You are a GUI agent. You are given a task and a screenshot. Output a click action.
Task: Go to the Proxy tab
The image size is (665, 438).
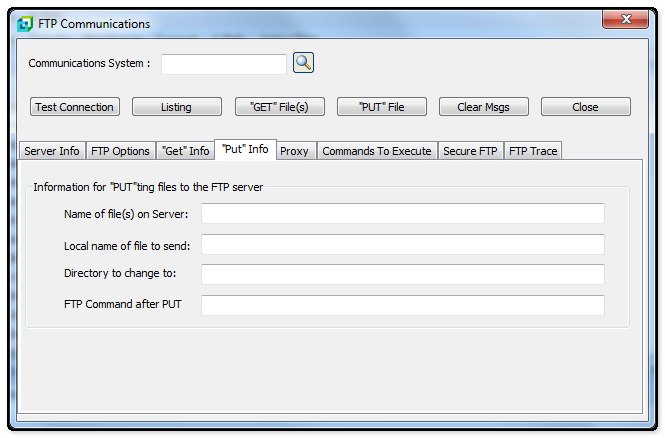coord(294,151)
